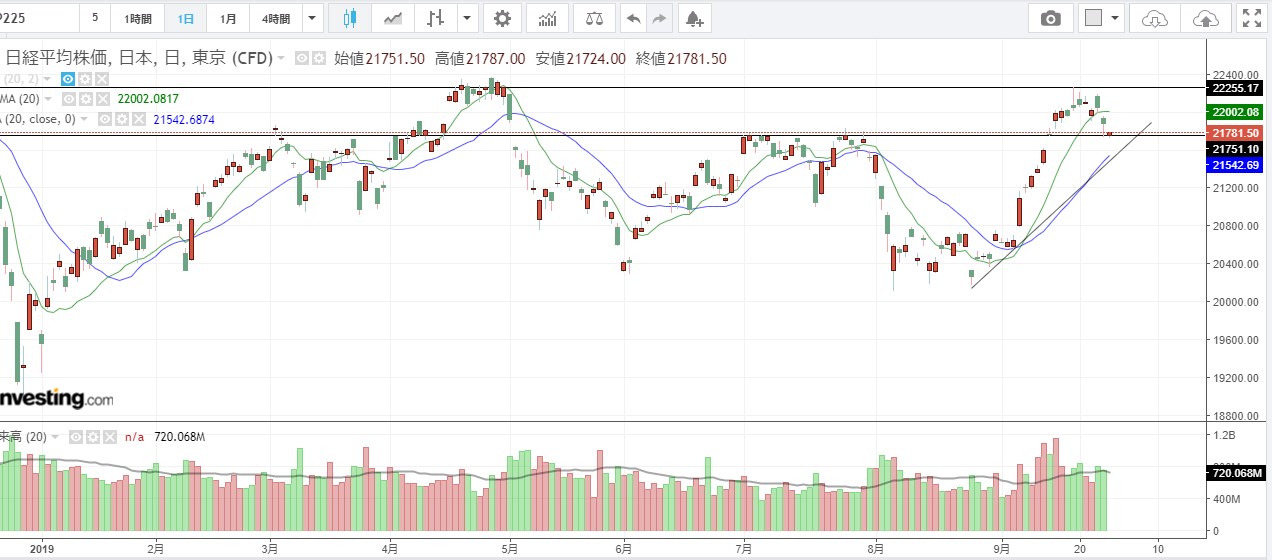Open the indicators icon

pos(547,18)
